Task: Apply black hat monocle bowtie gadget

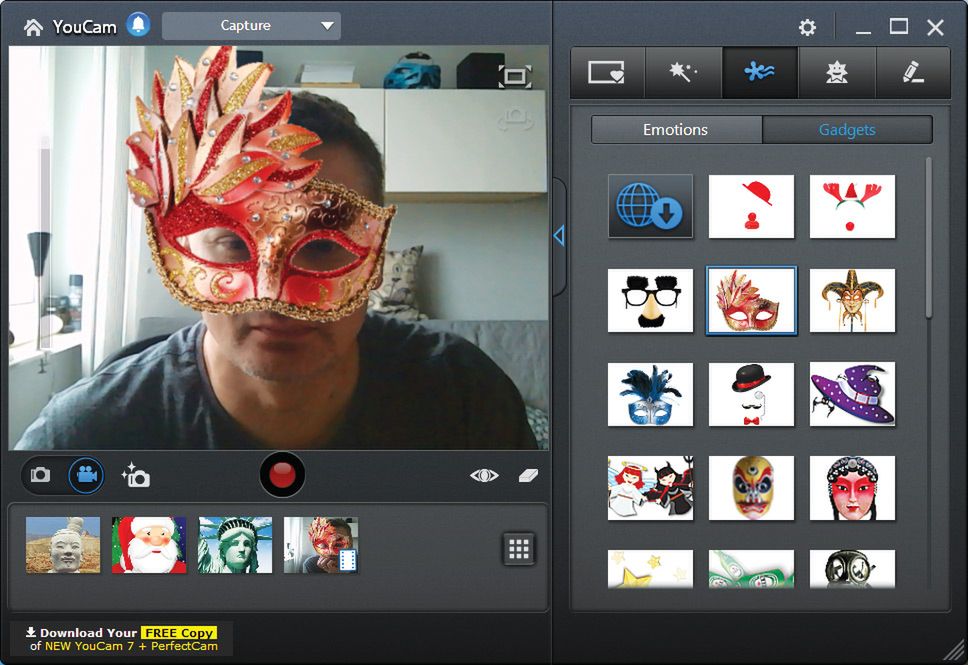Action: [751, 394]
